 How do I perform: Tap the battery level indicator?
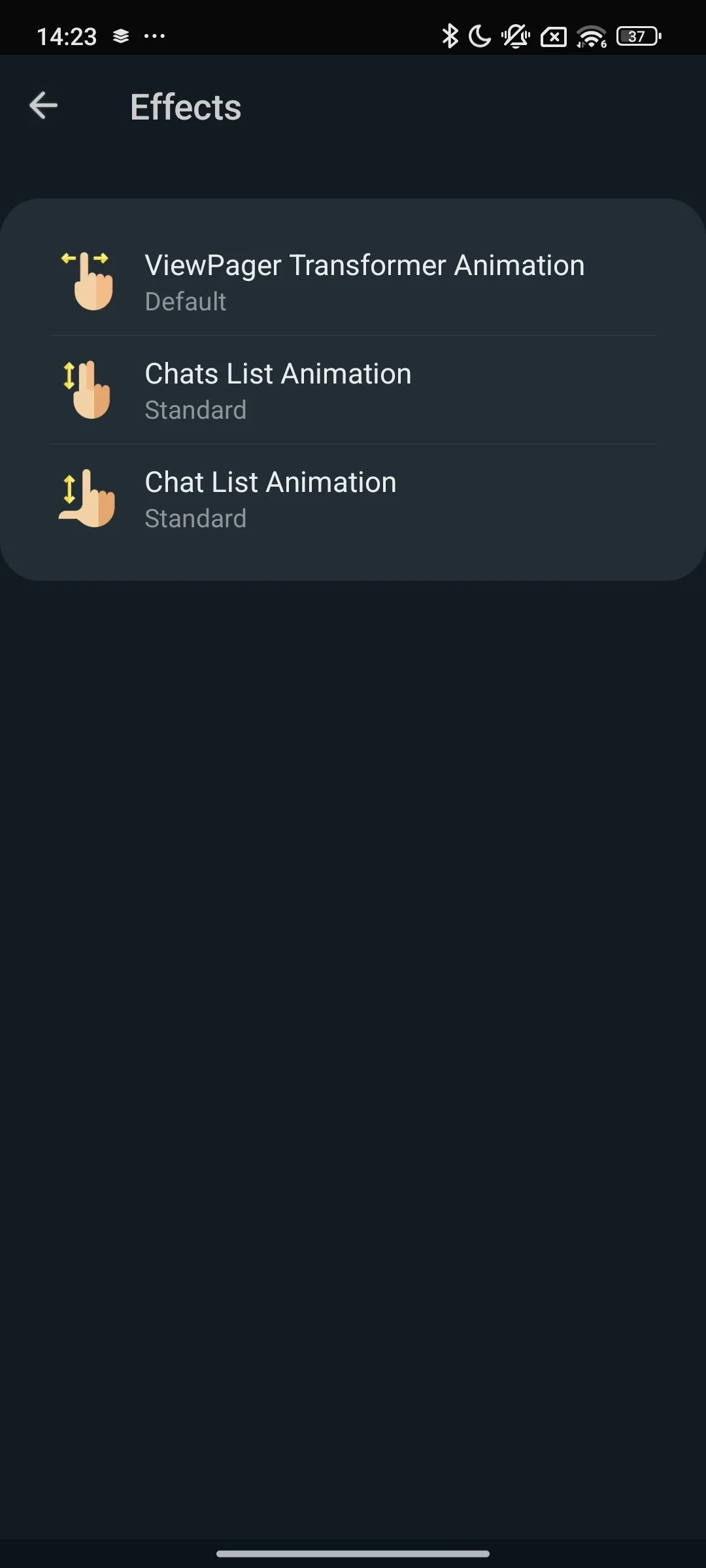click(639, 37)
